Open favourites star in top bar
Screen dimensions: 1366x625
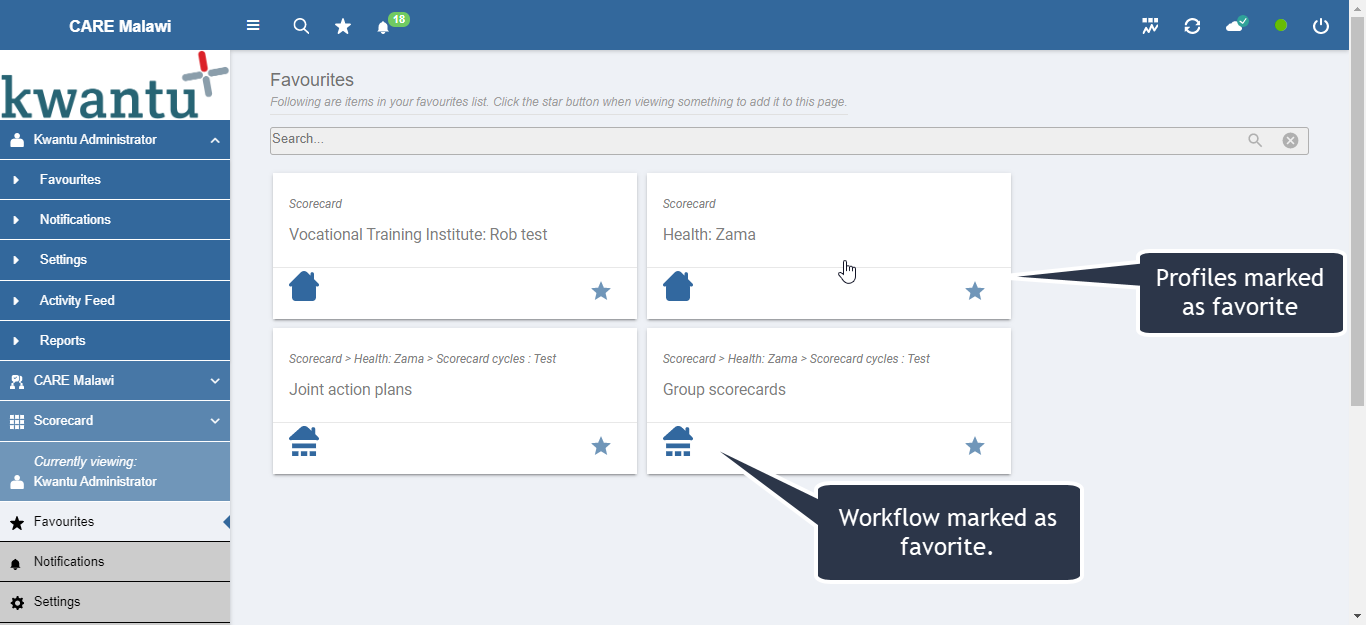pyautogui.click(x=343, y=27)
